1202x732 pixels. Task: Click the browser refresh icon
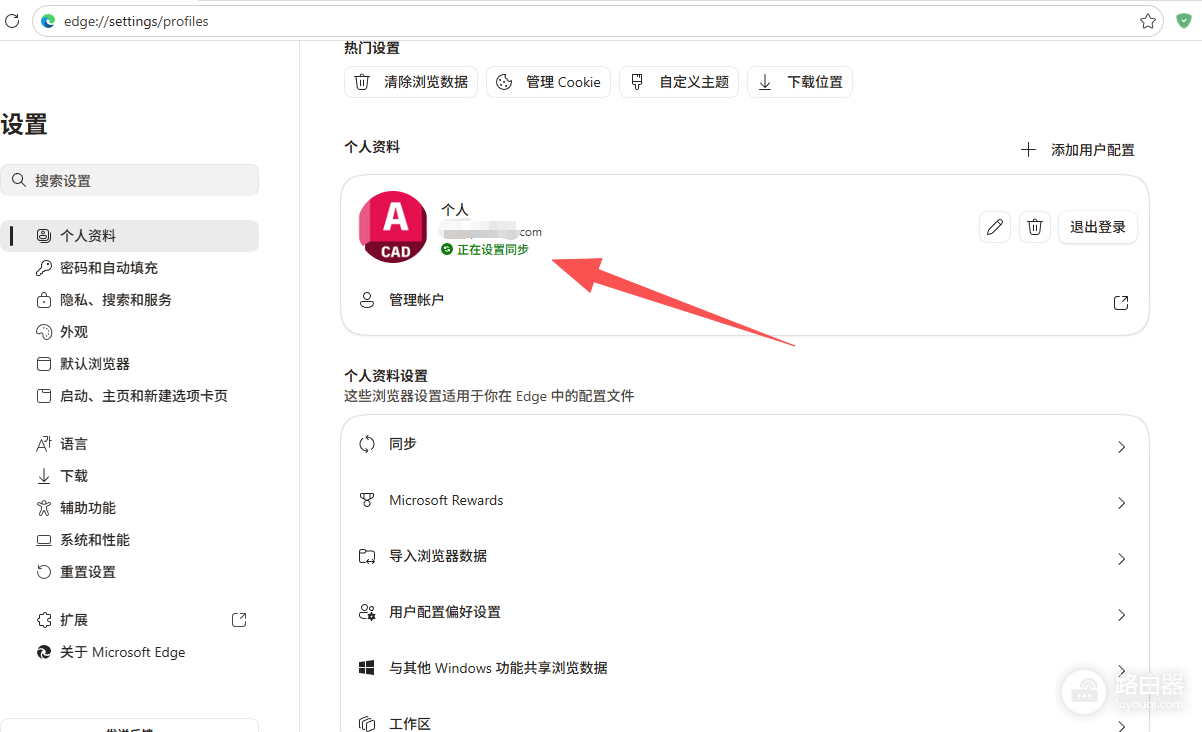12,20
